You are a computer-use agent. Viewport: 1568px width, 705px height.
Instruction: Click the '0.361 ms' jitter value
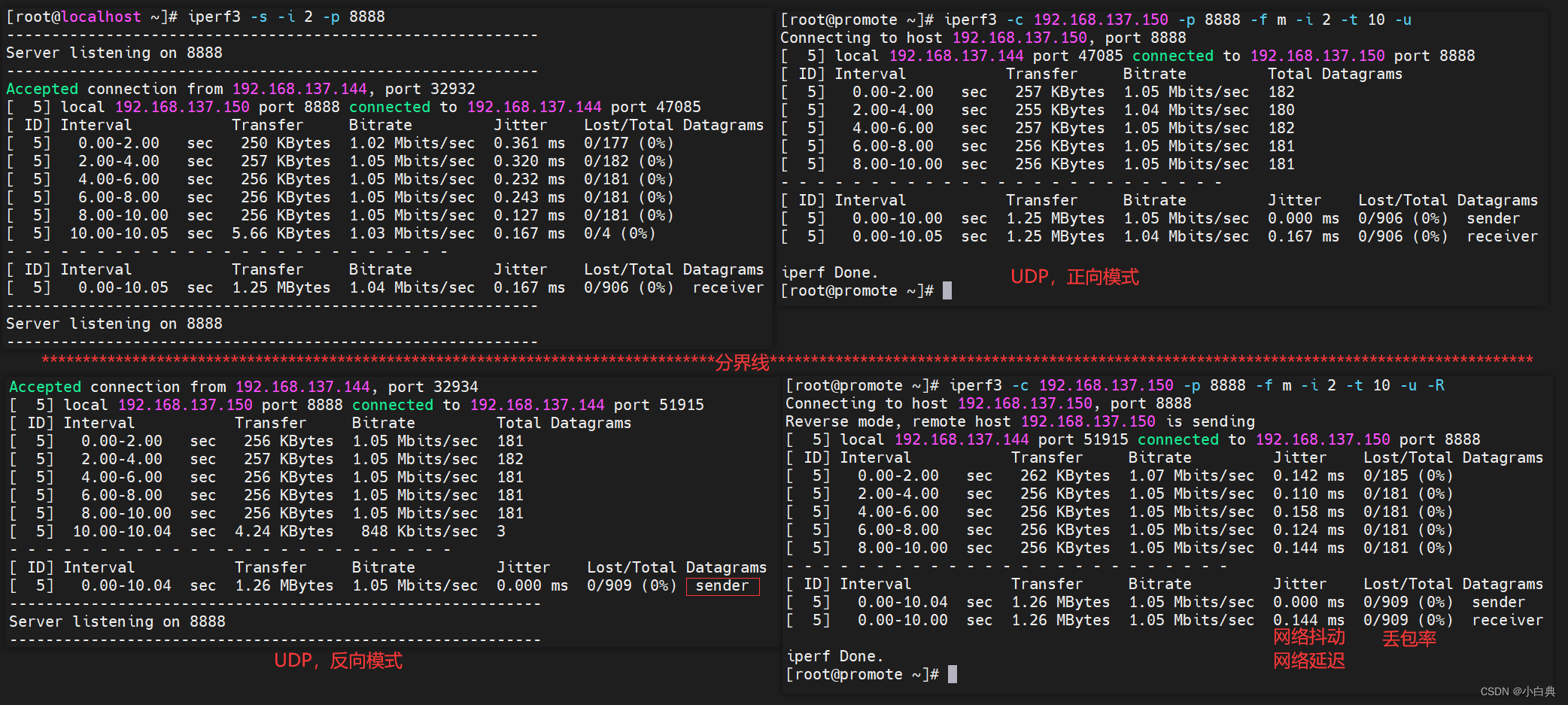click(530, 143)
